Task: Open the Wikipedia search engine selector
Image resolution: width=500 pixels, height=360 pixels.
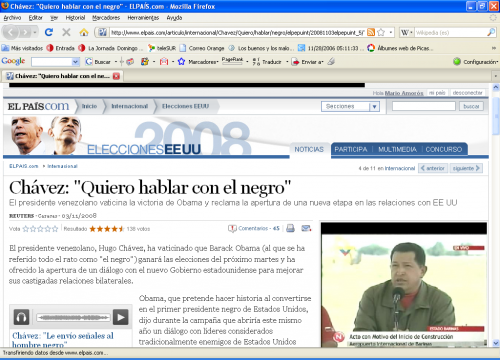Action: point(406,32)
